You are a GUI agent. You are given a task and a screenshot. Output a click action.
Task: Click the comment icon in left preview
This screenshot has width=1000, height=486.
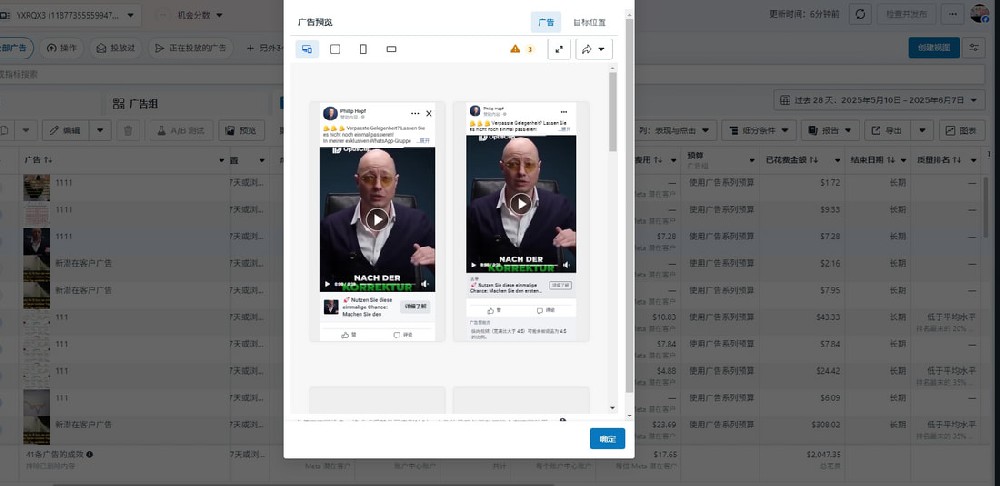tap(397, 334)
